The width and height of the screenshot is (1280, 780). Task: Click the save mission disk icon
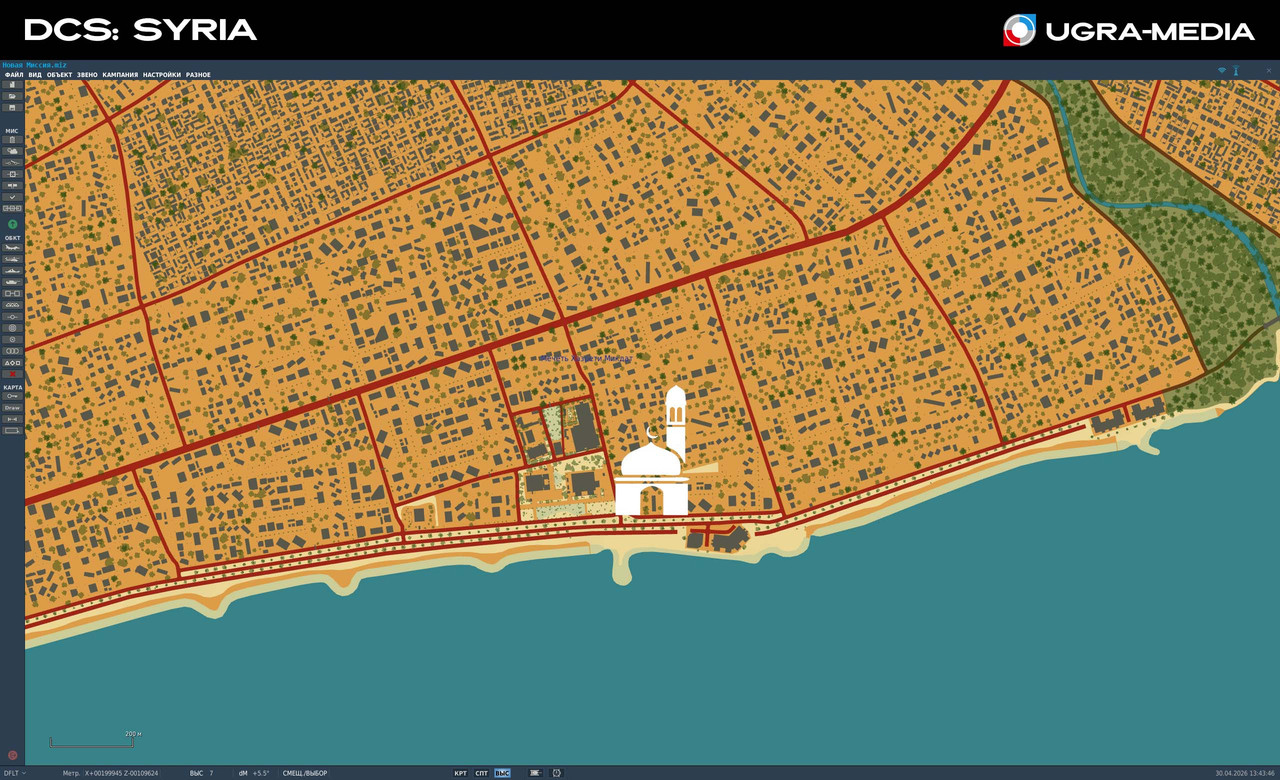coord(13,107)
